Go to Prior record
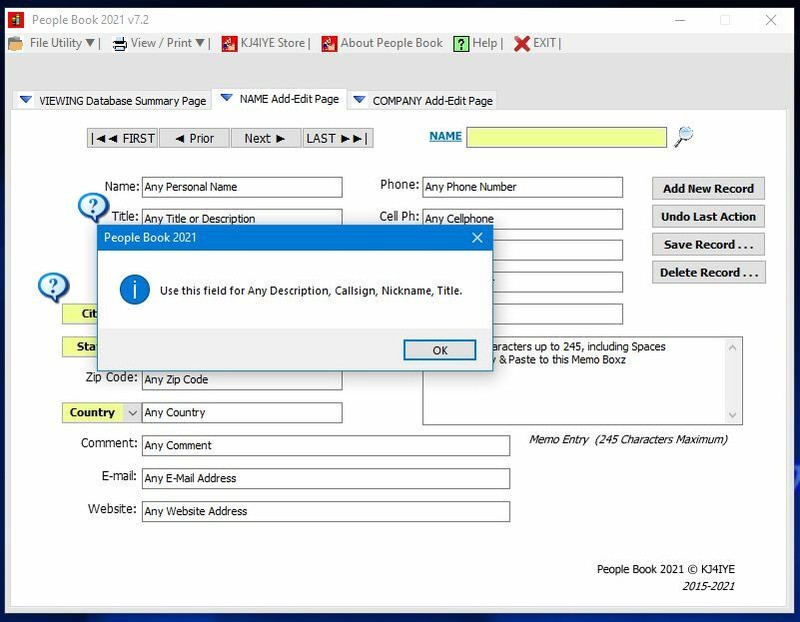 (x=194, y=138)
